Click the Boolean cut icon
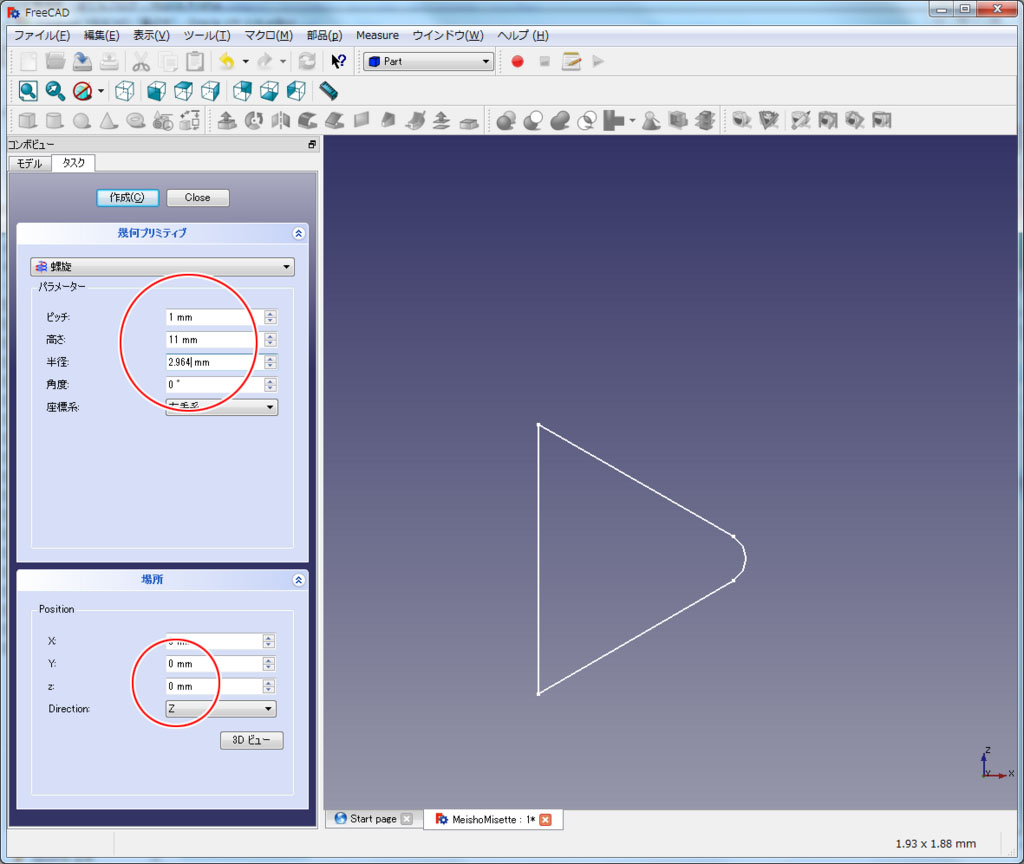Viewport: 1024px width, 864px height. click(x=533, y=121)
